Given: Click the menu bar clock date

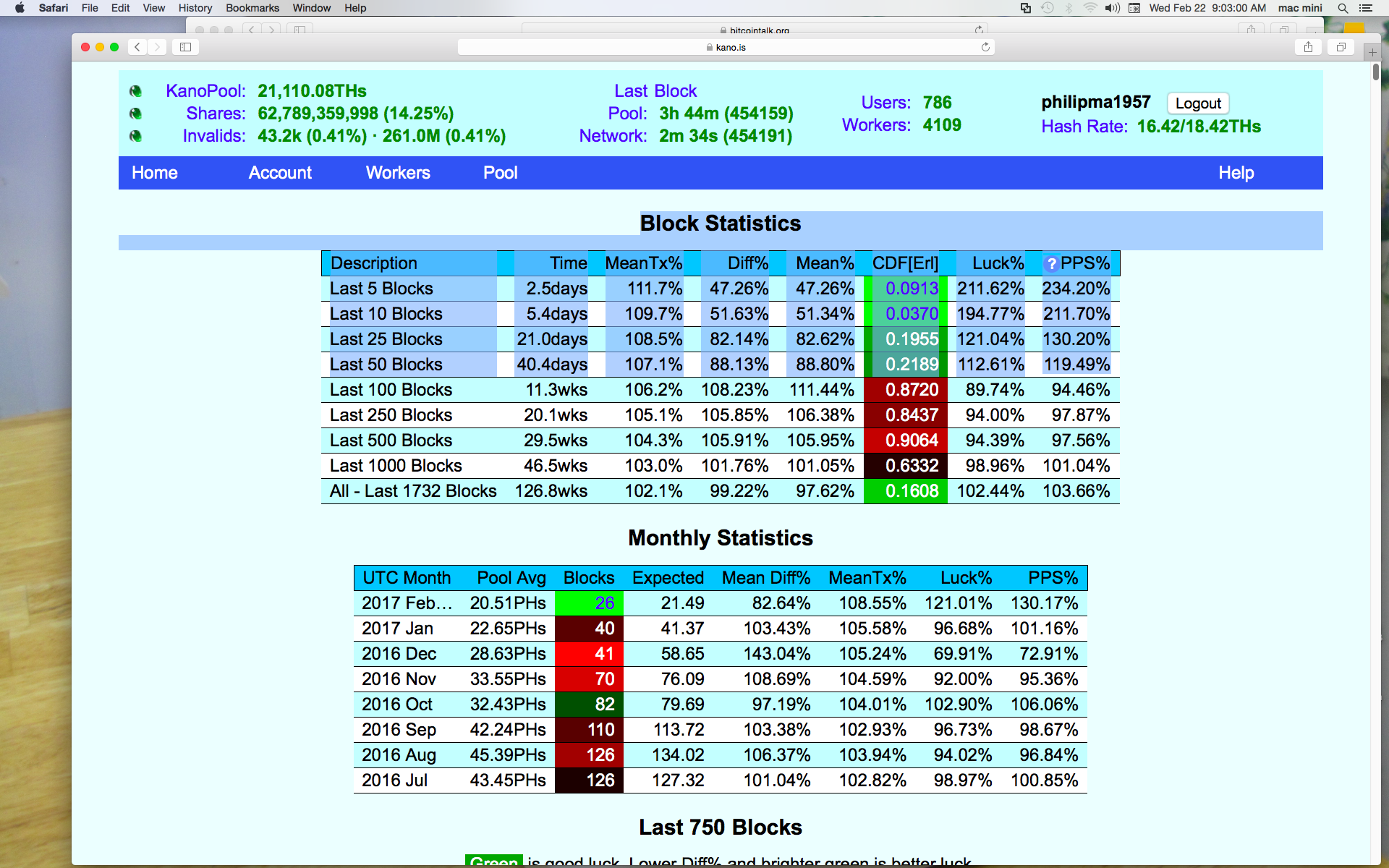Looking at the screenshot, I should [1207, 8].
